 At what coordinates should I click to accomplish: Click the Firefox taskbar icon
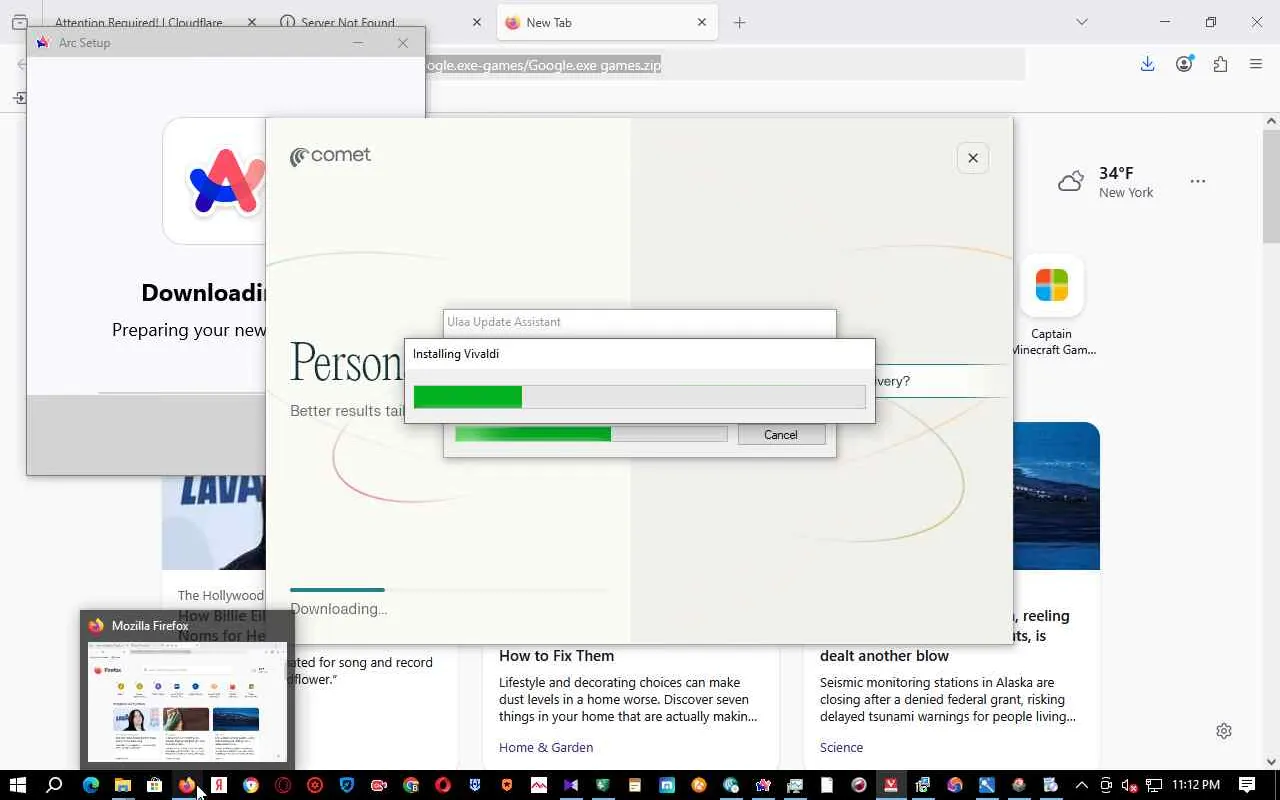tap(187, 785)
